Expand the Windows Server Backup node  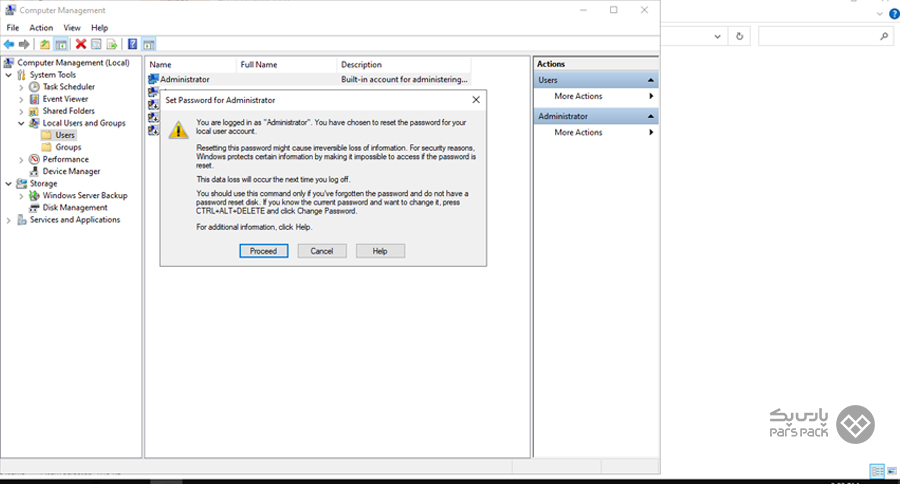click(x=21, y=195)
